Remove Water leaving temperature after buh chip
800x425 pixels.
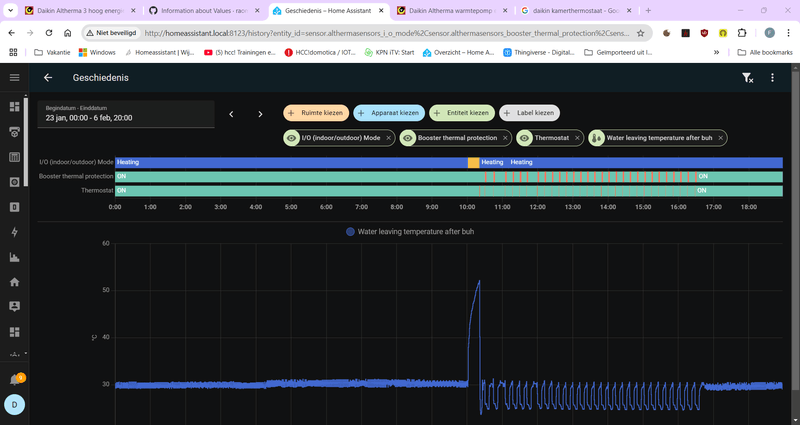pos(720,138)
